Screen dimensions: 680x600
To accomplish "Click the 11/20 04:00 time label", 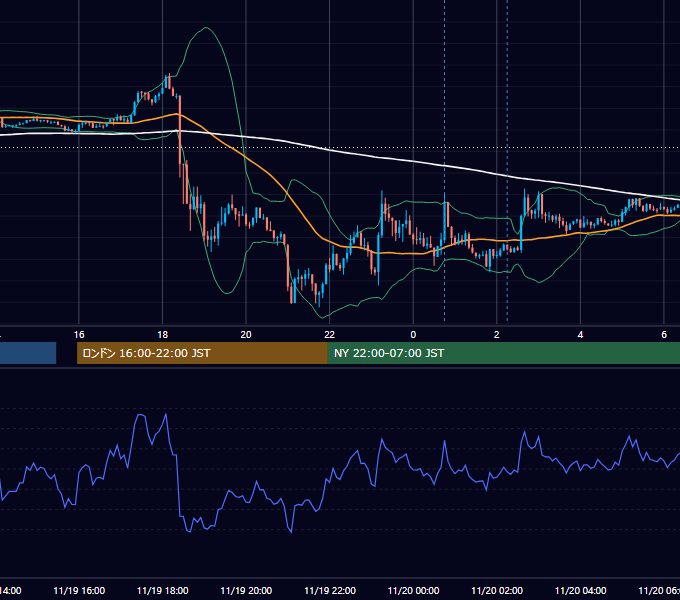I will click(581, 590).
